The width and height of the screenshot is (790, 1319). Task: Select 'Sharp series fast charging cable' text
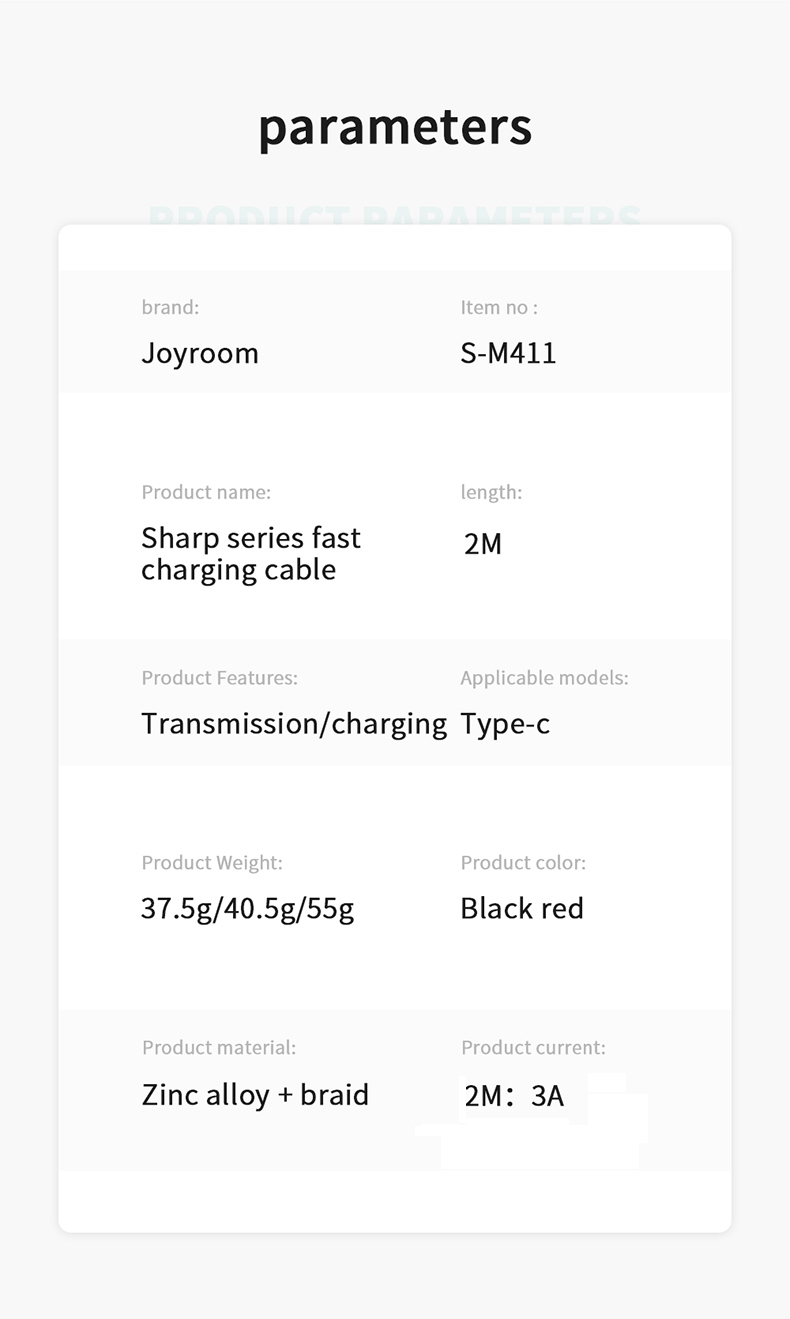(250, 554)
